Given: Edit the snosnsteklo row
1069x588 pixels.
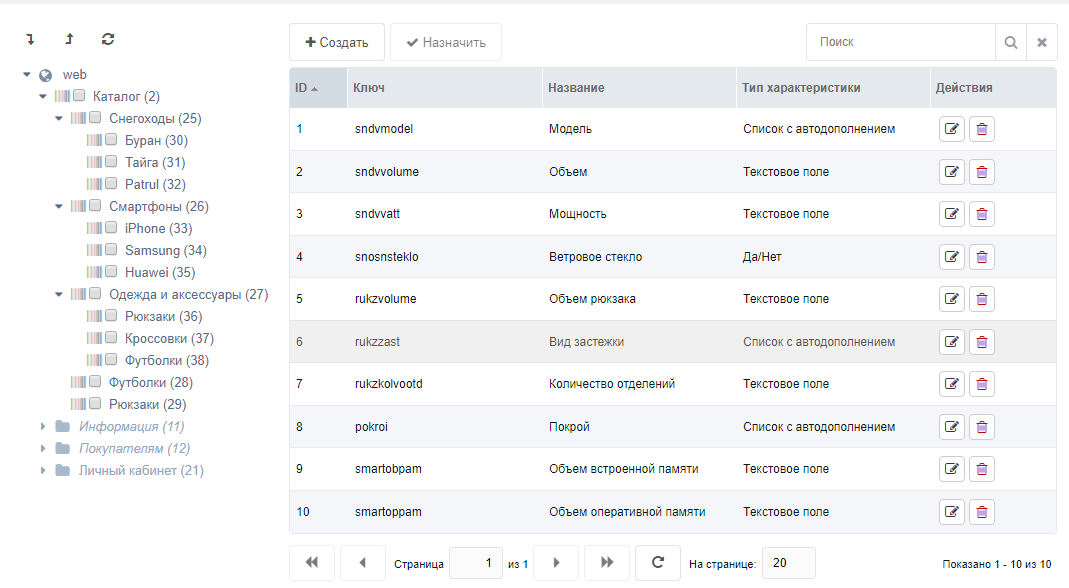Looking at the screenshot, I should (x=952, y=257).
